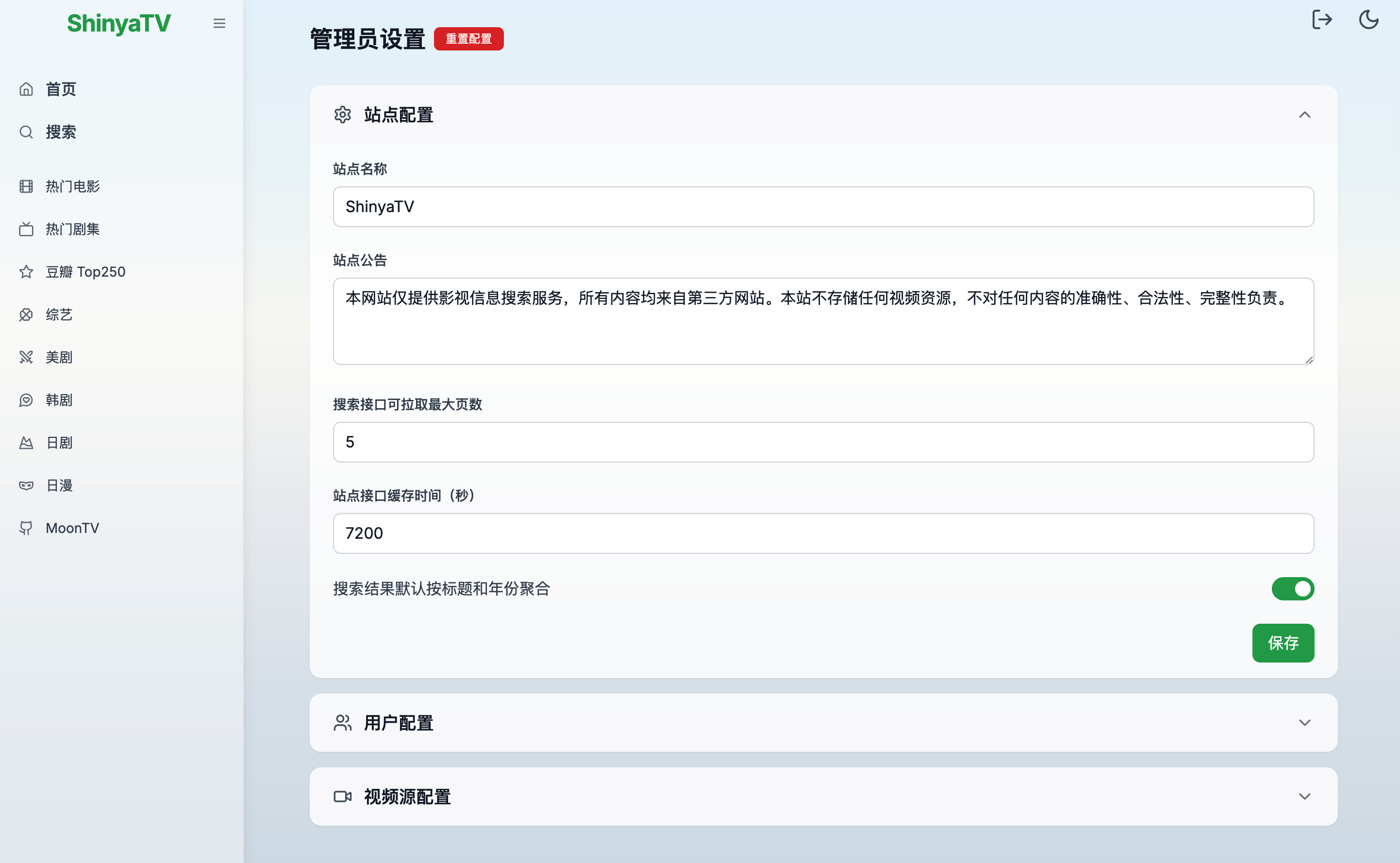Viewport: 1400px width, 863px height.
Task: Select 综艺 in the sidebar
Action: pyautogui.click(x=121, y=315)
